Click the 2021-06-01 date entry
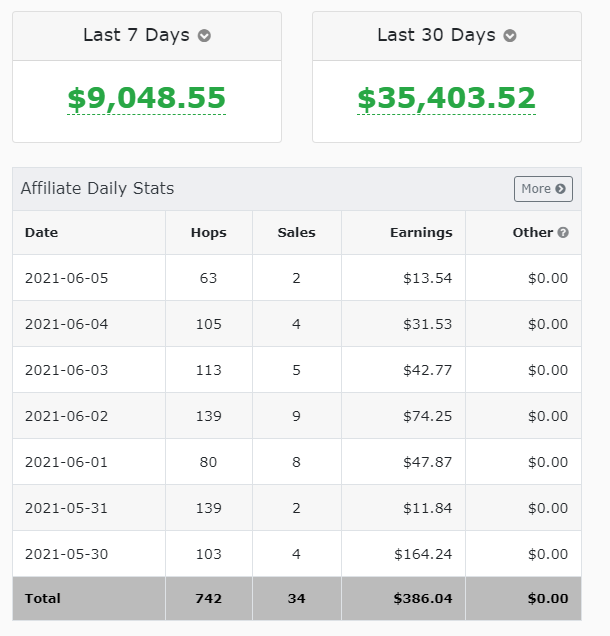Screen dimensions: 610x636 click(x=66, y=462)
